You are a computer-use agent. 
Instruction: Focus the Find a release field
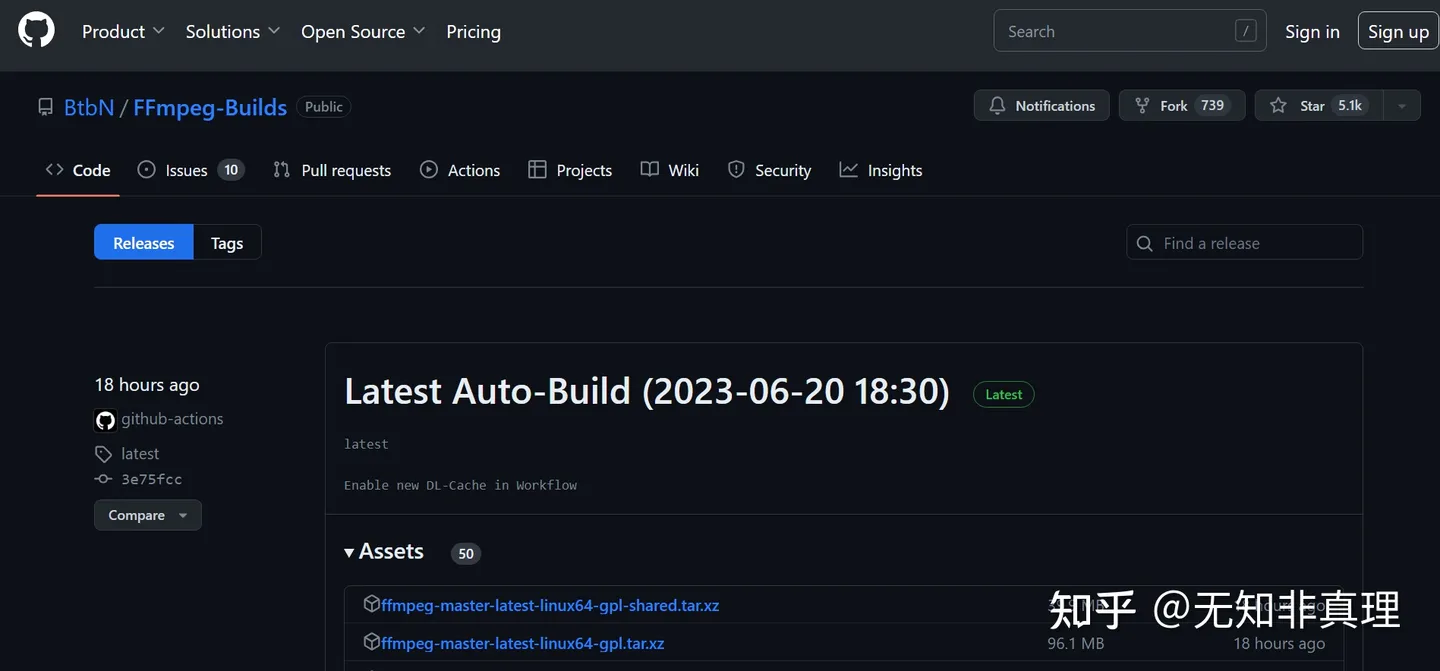(1244, 243)
